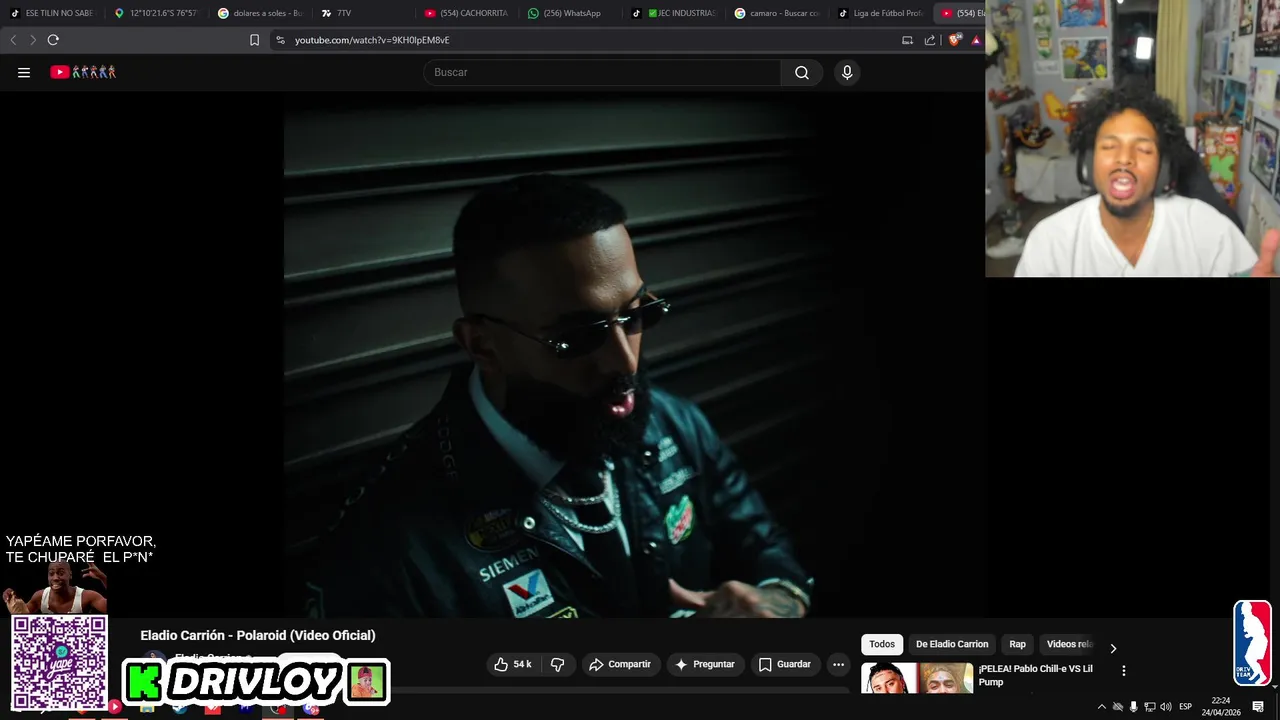Select the Videos relacionados chip
Screen dimensions: 1280x720
click(1069, 644)
